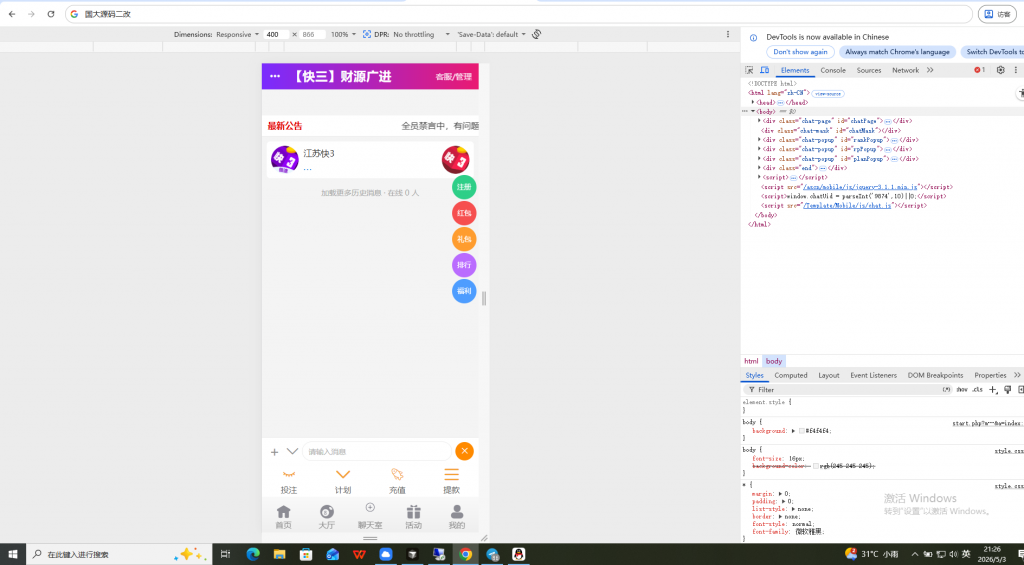Open the Dimensions Responsive dropdown
The image size is (1024, 565).
(x=238, y=34)
